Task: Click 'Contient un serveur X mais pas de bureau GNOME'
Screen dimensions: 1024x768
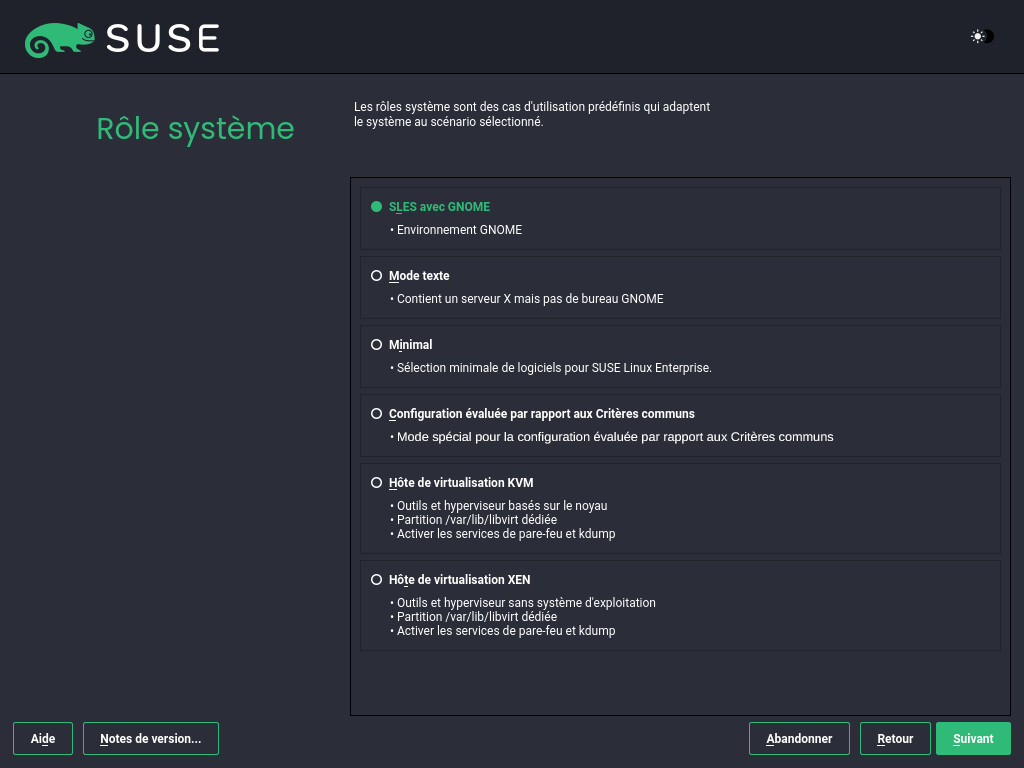Action: pos(530,298)
